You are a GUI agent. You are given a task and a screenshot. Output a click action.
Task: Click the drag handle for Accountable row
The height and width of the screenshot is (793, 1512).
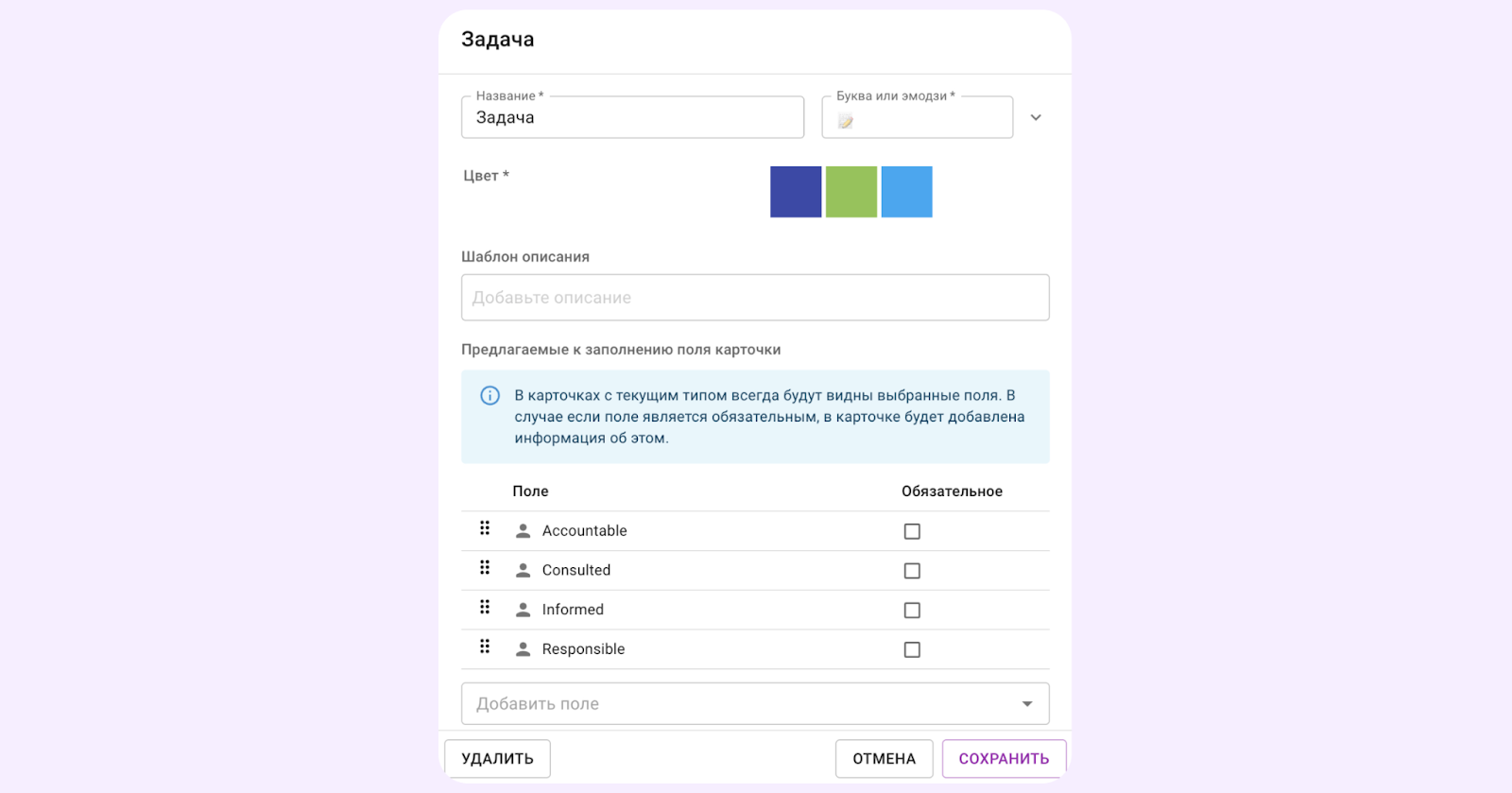coord(485,528)
